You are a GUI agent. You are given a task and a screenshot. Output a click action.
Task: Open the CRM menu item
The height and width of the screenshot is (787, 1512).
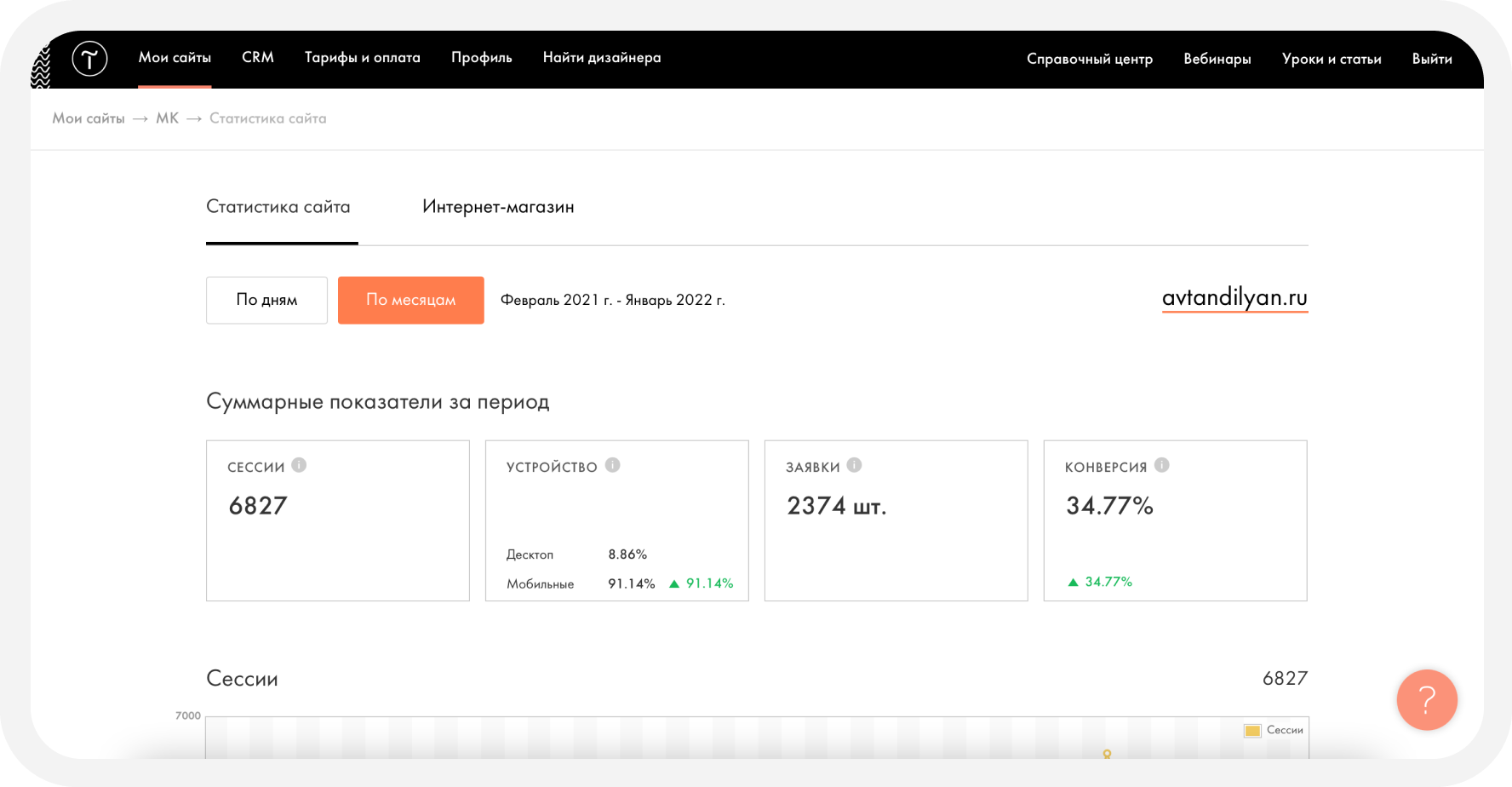coord(258,58)
